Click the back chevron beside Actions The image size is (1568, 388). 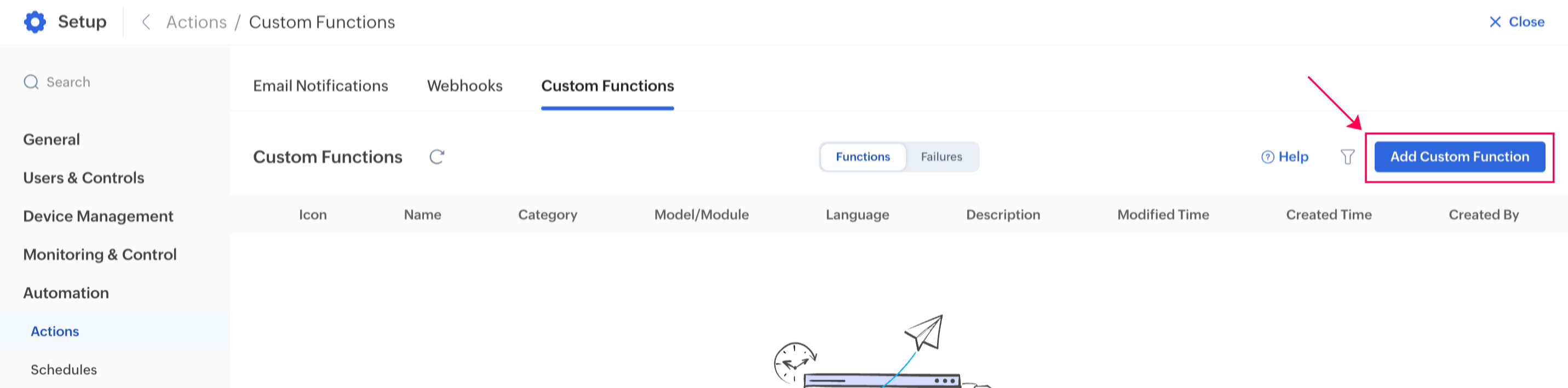(146, 22)
